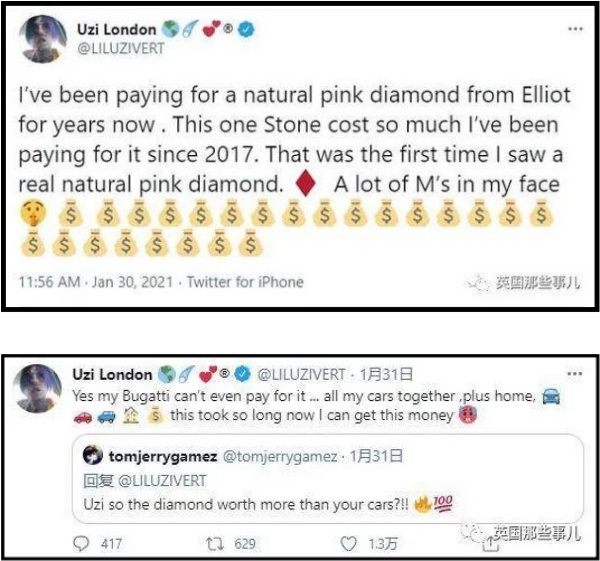The height and width of the screenshot is (561, 600).
Task: Like the tweet via the heart icon
Action: (x=349, y=543)
